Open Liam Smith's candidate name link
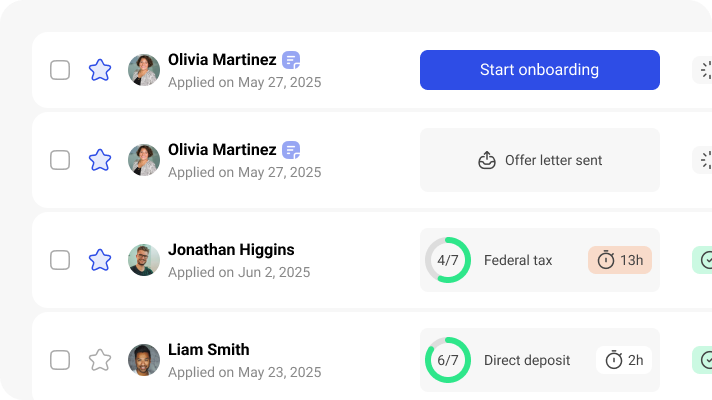 tap(208, 350)
